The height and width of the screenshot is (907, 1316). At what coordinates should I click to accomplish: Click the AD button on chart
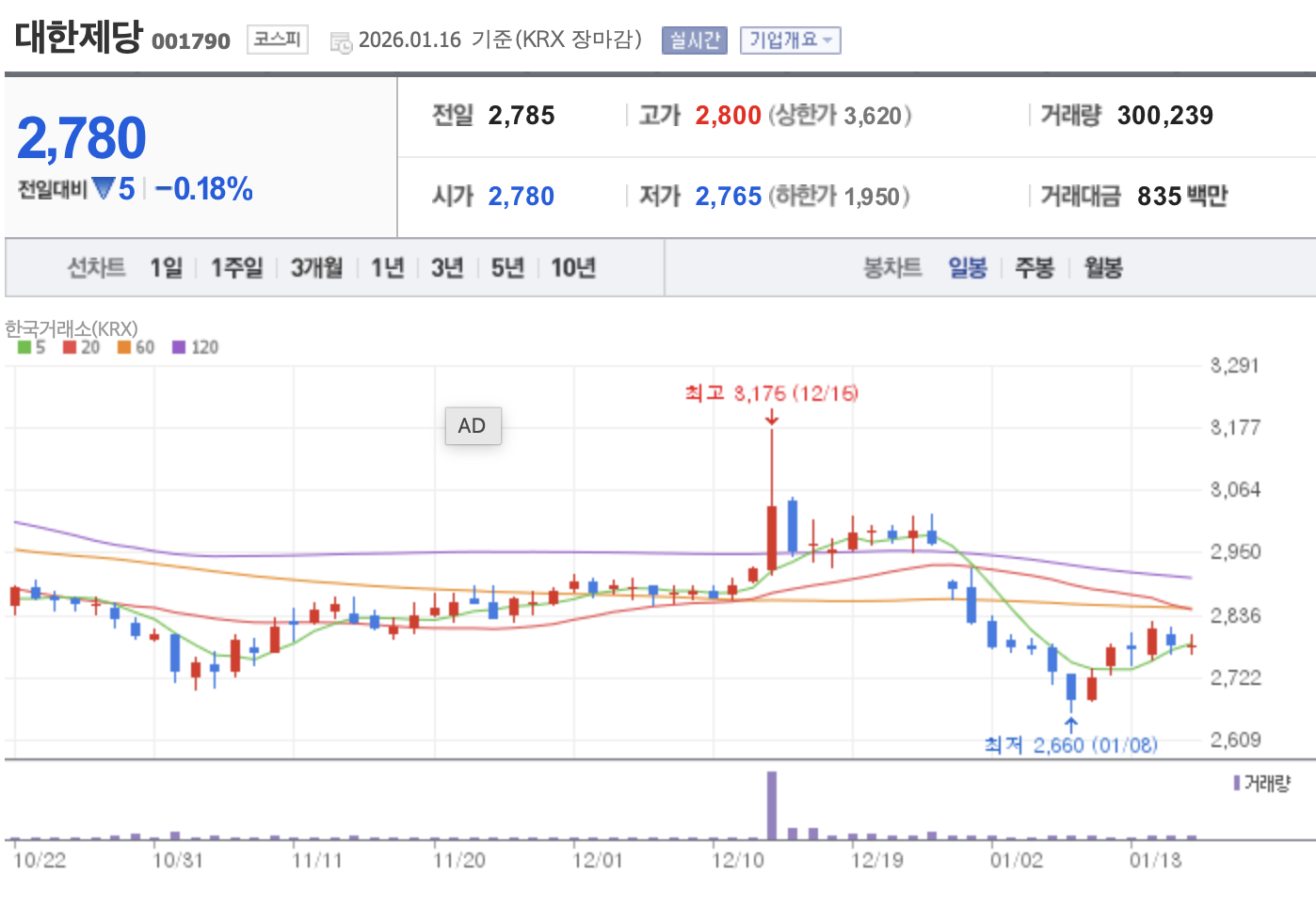(x=473, y=426)
